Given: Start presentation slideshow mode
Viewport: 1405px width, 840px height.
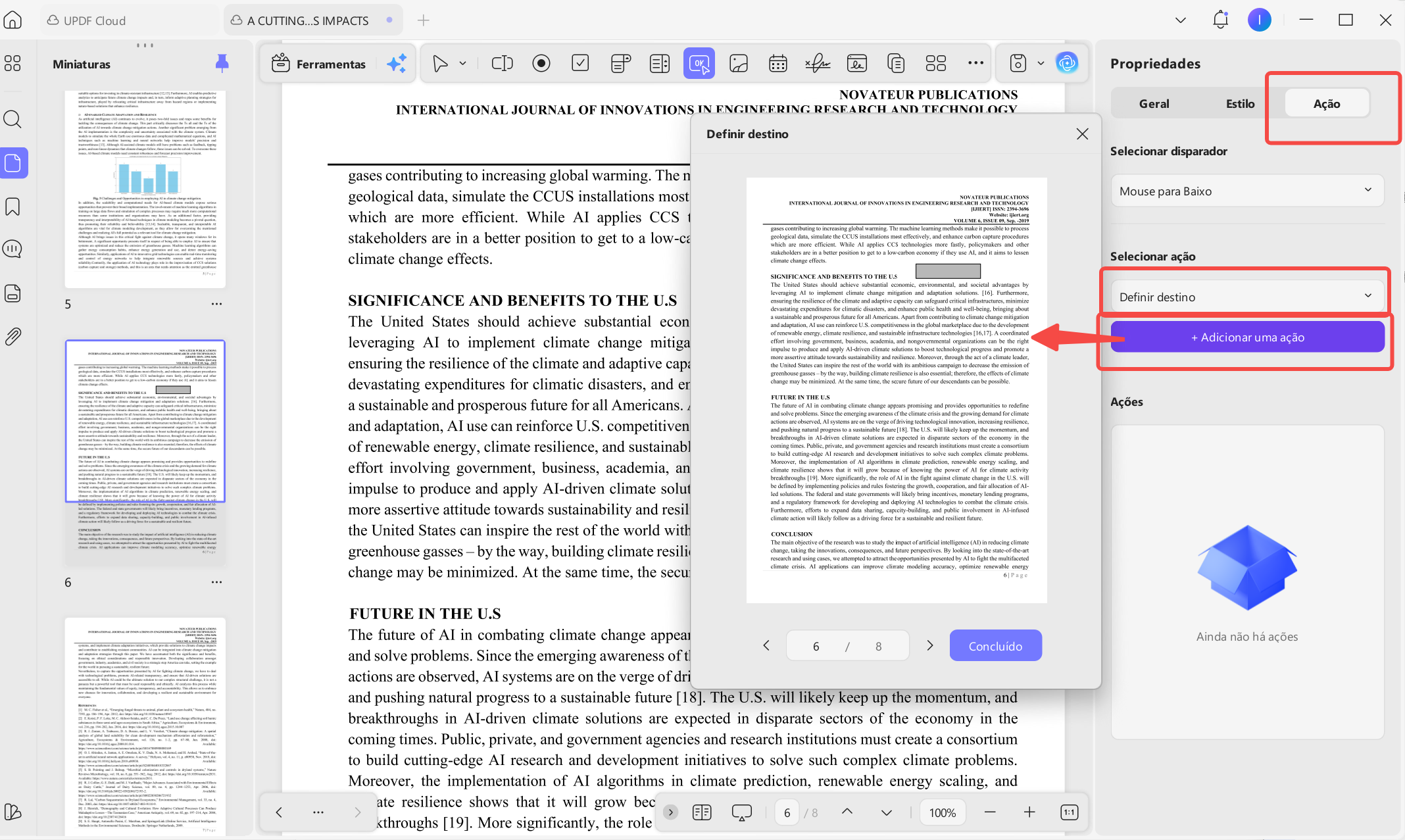Looking at the screenshot, I should (741, 812).
